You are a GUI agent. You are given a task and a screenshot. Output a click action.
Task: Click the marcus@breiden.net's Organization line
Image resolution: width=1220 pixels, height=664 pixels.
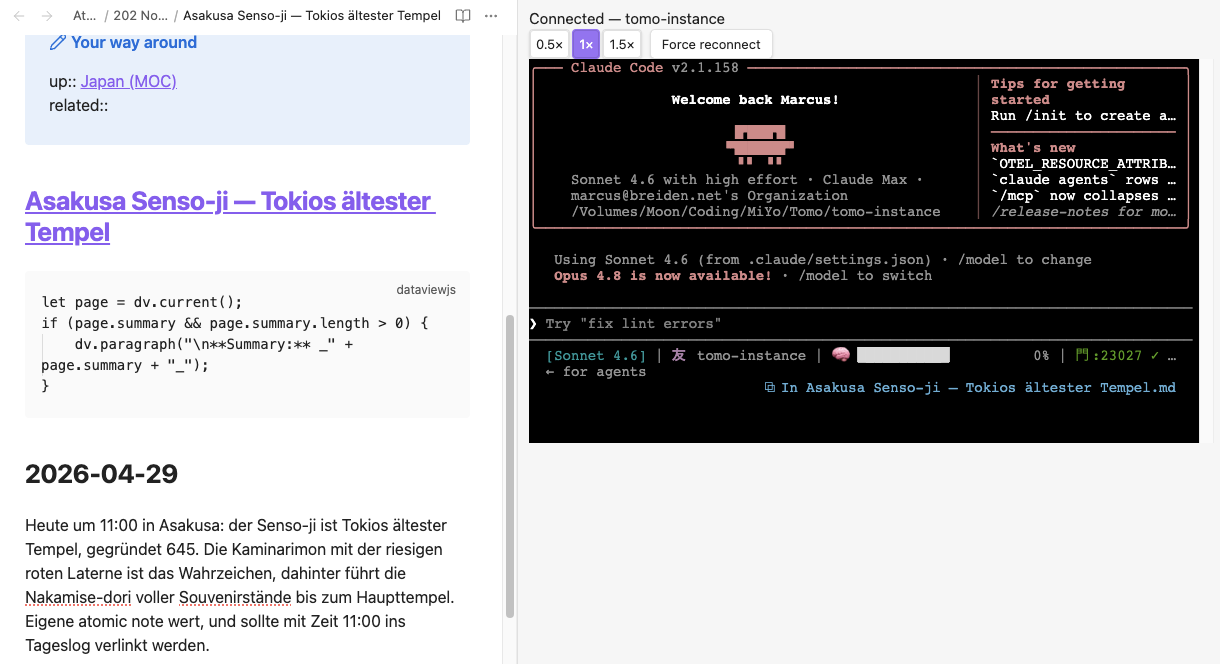709,195
